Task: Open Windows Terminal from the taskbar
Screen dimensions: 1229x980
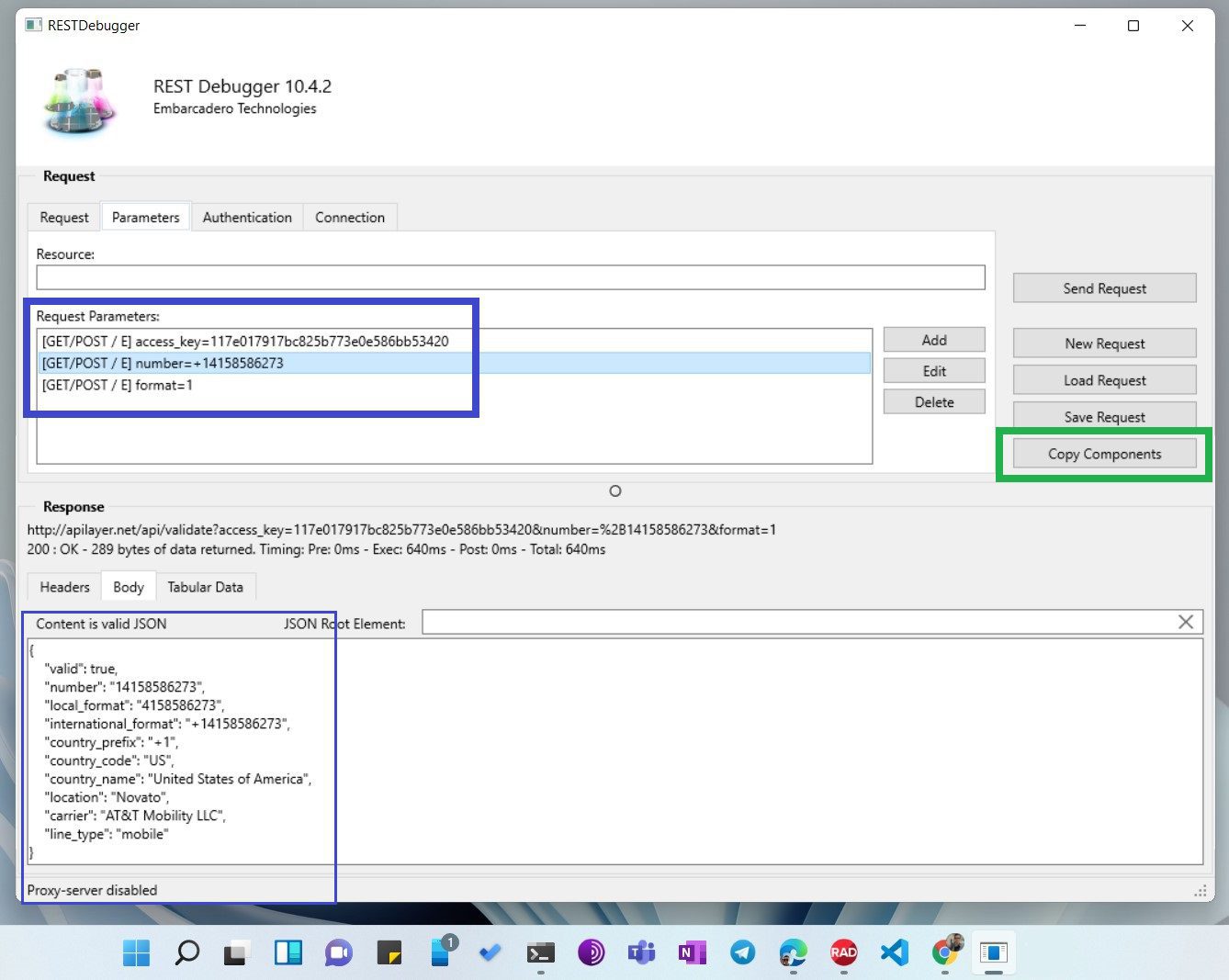Action: point(541,952)
